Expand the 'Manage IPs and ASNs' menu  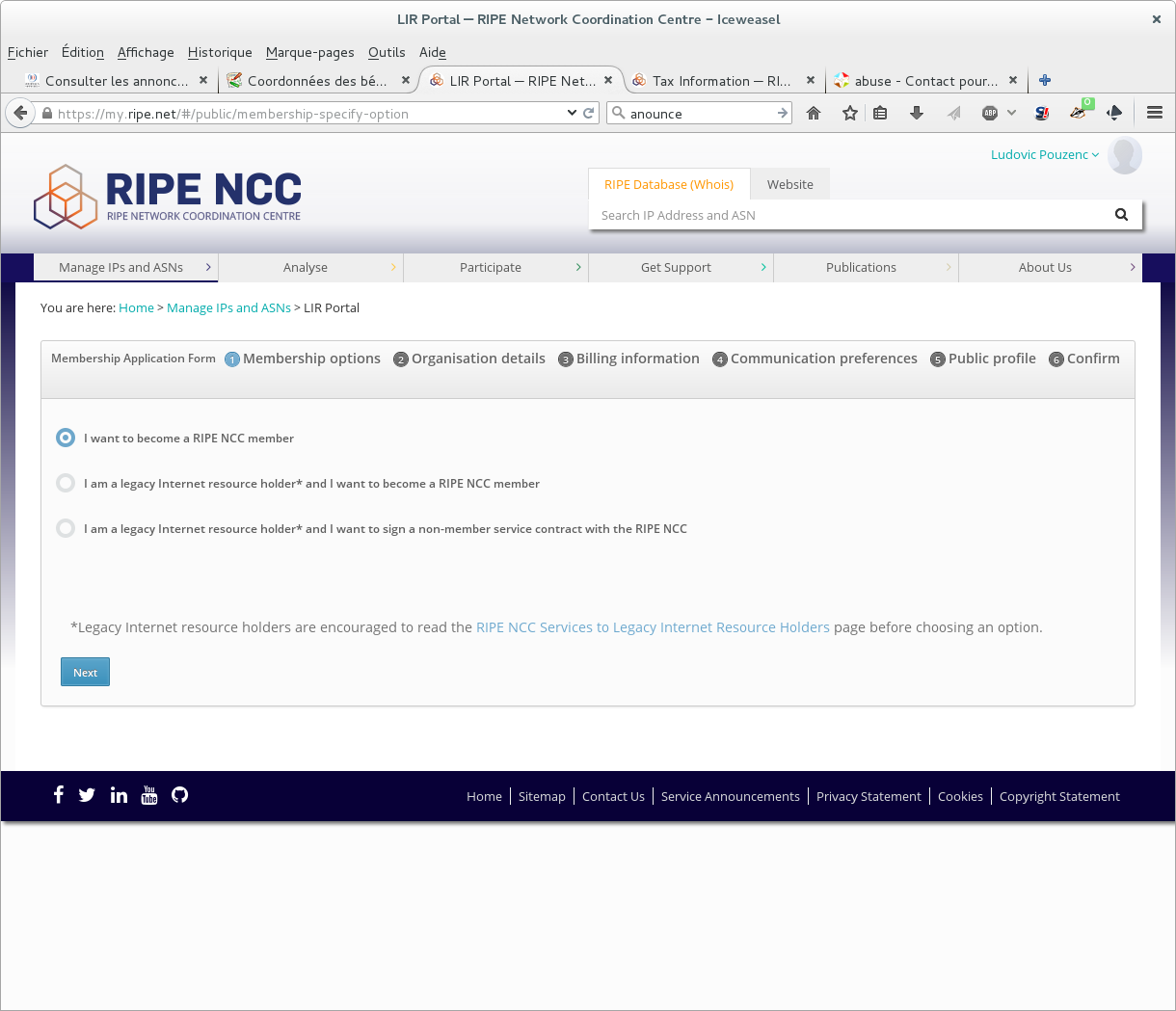[126, 268]
